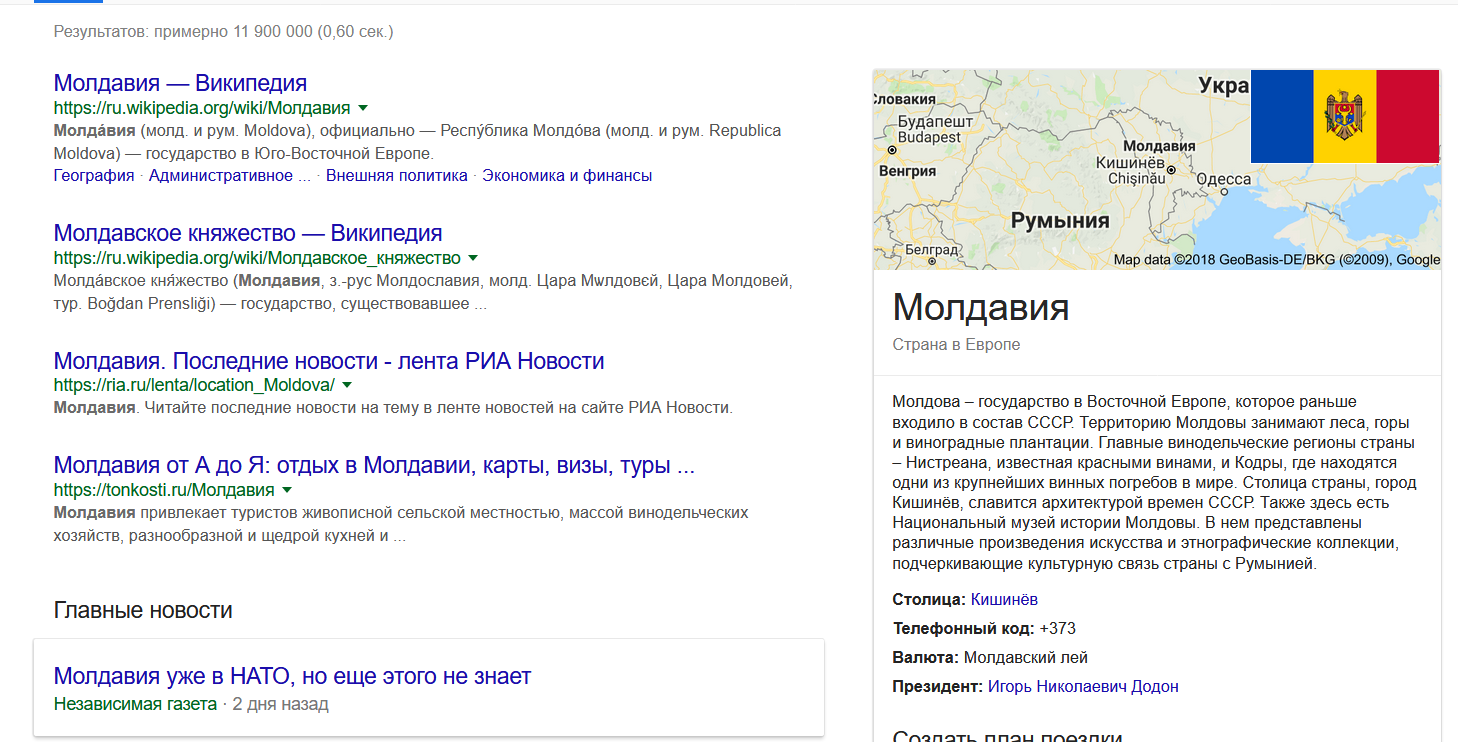This screenshot has height=742, width=1458.
Task: Click the 'Столица:' label
Action: (x=929, y=600)
